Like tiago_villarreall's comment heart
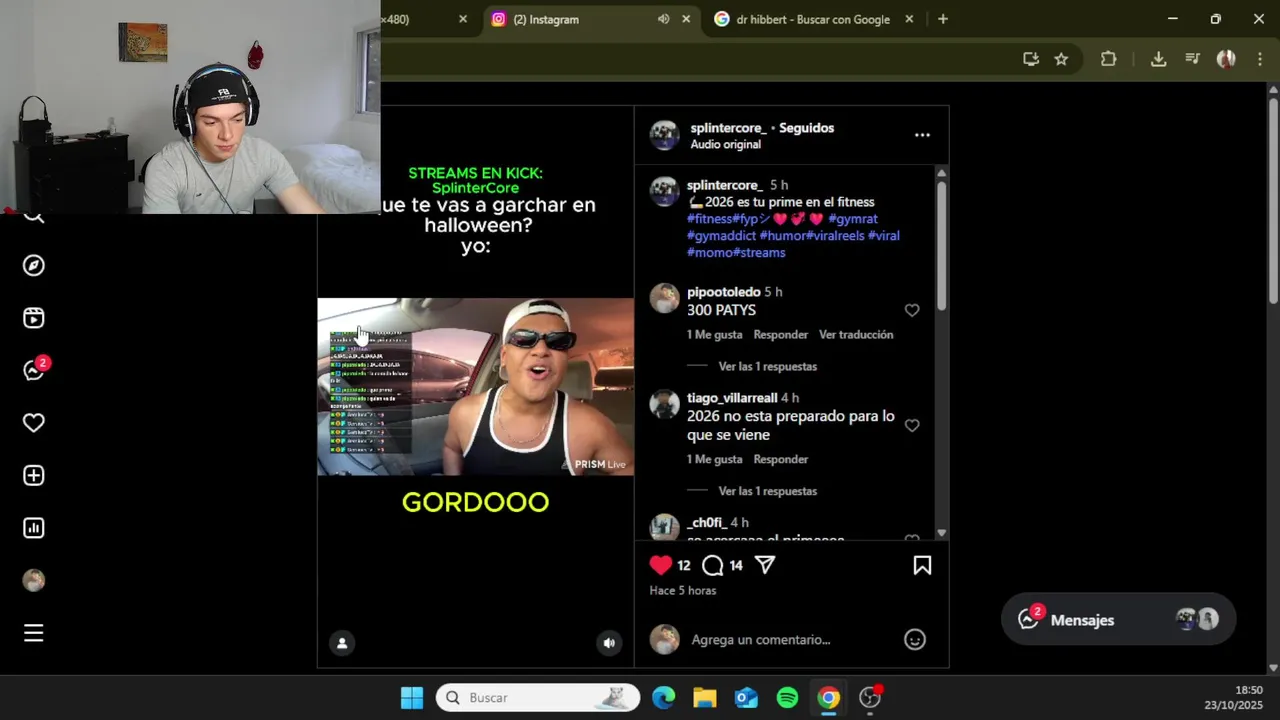Viewport: 1280px width, 720px height. point(912,425)
